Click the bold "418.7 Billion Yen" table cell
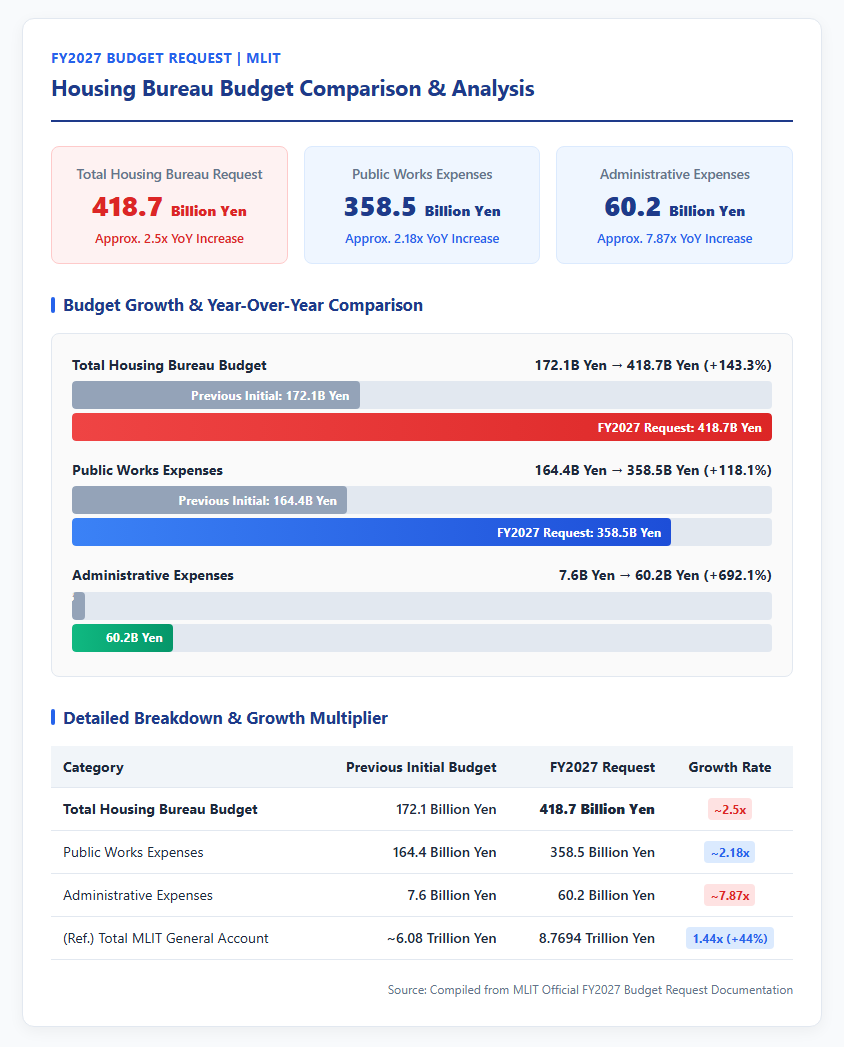 pos(597,809)
